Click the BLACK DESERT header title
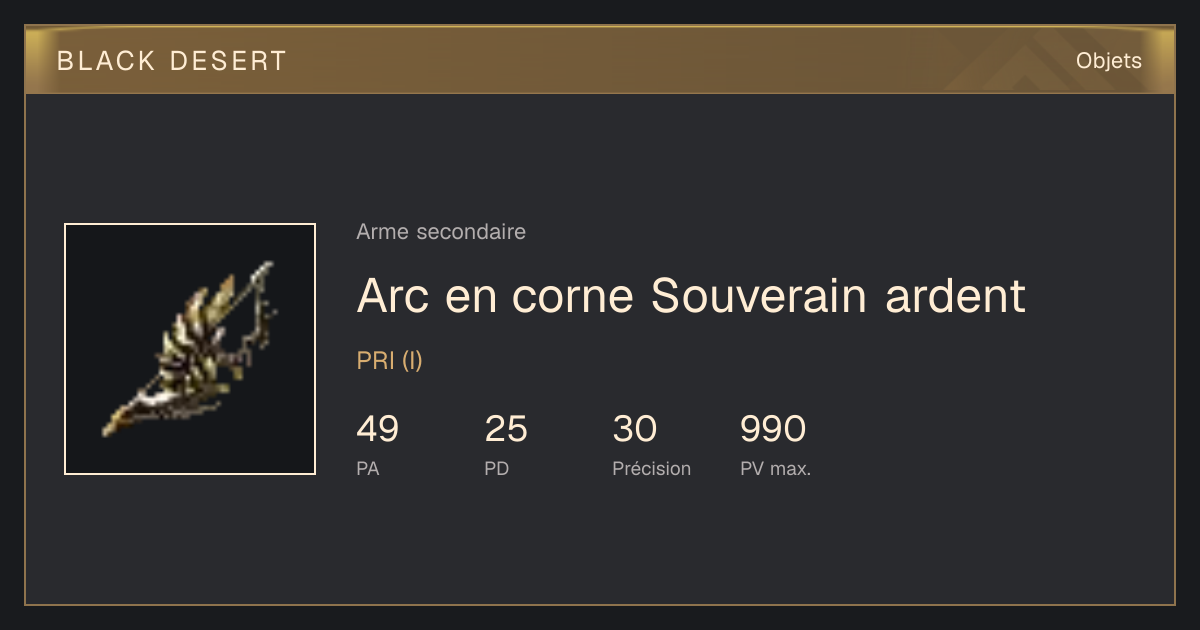 [x=172, y=61]
